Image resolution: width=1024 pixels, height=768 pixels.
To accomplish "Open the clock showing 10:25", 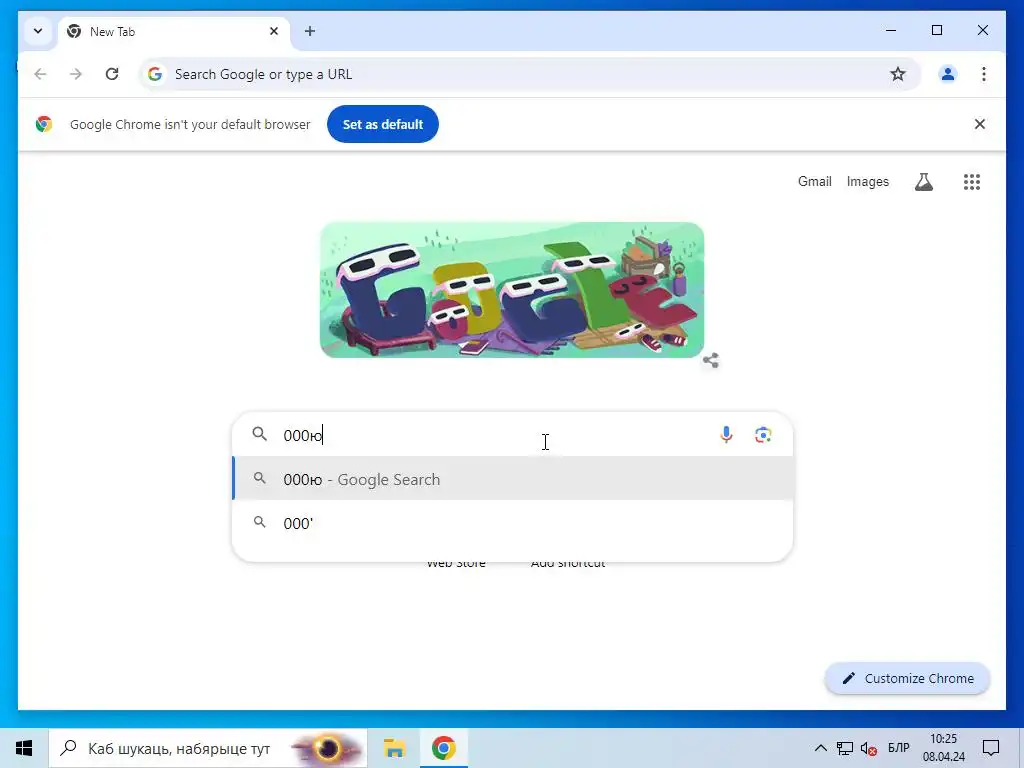I will [944, 748].
